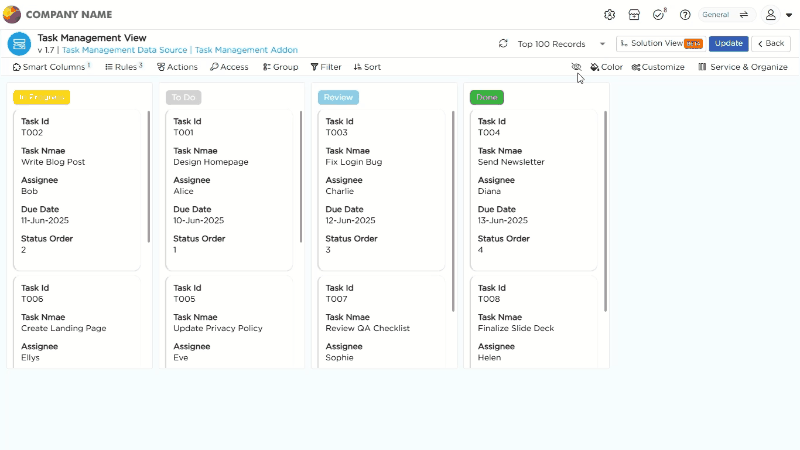Open the Smart Columns menu
The image size is (800, 450).
click(x=51, y=67)
